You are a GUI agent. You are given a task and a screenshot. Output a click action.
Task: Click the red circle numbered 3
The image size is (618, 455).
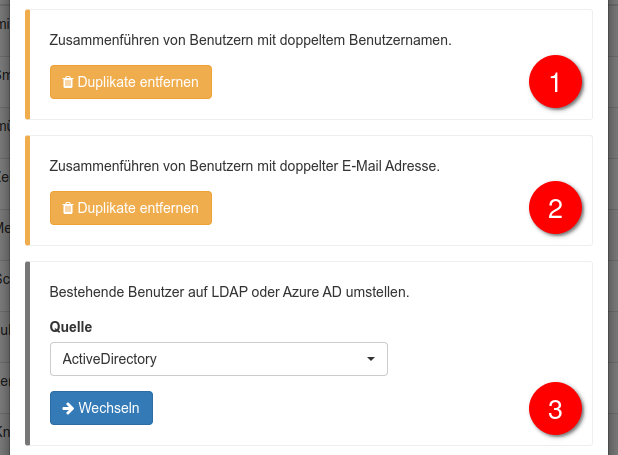point(555,409)
